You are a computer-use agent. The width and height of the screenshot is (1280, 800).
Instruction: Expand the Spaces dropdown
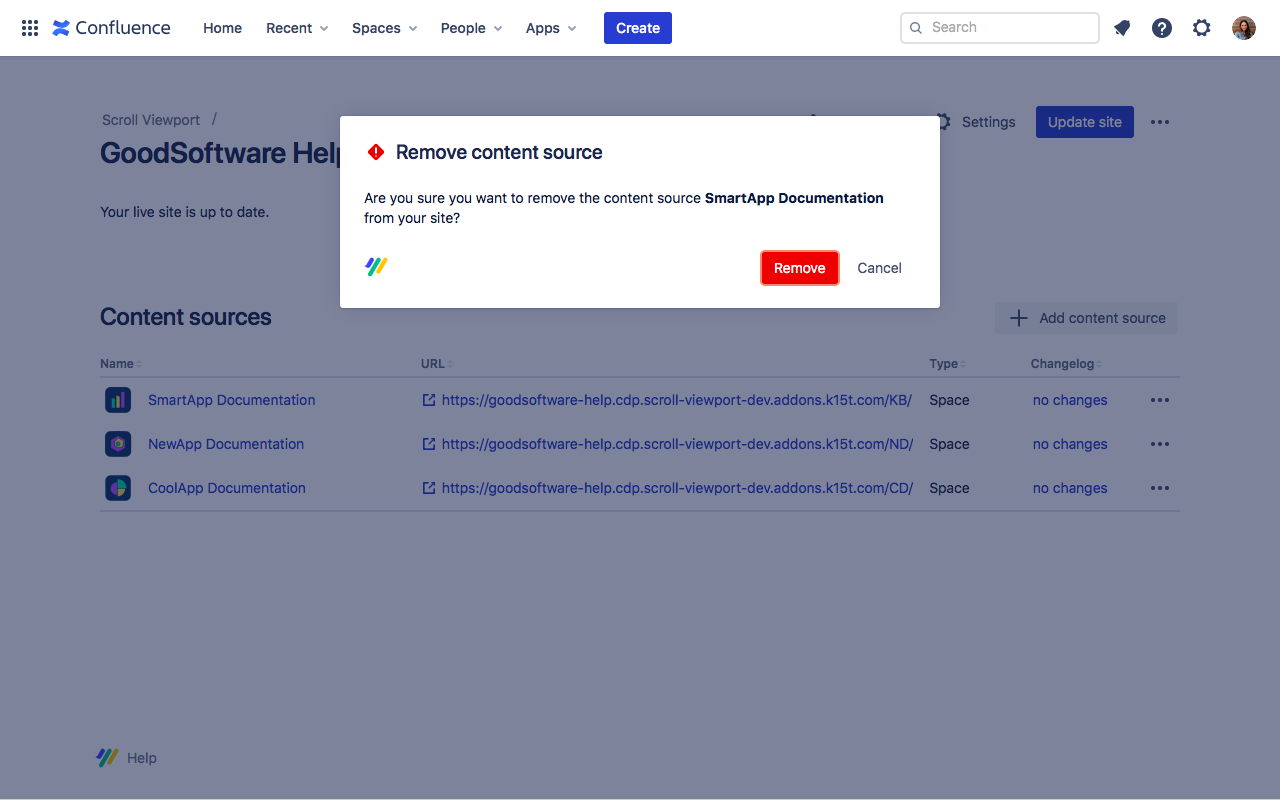[x=384, y=28]
